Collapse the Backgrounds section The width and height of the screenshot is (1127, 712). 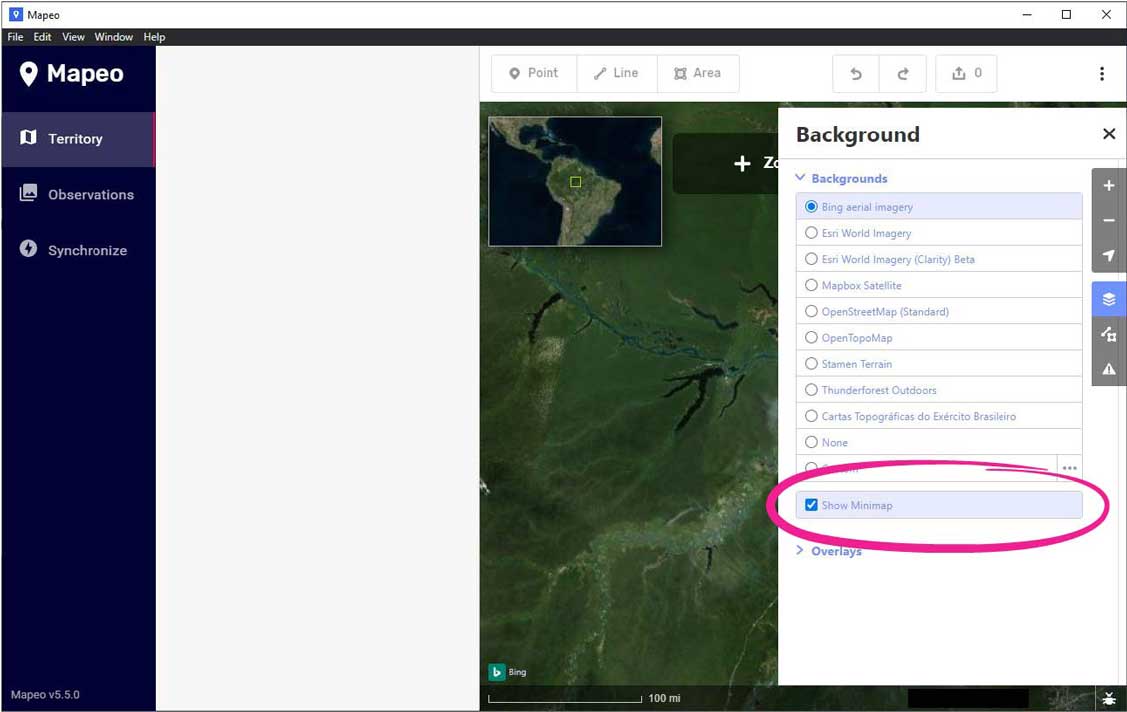[842, 178]
